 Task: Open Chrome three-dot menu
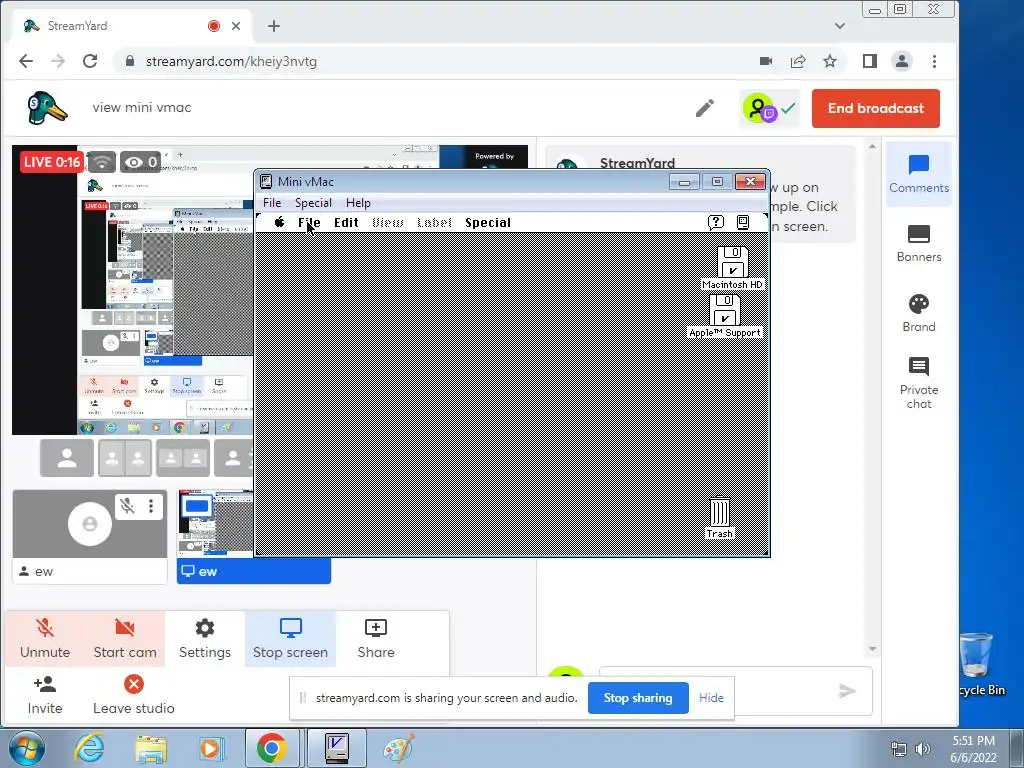935,61
